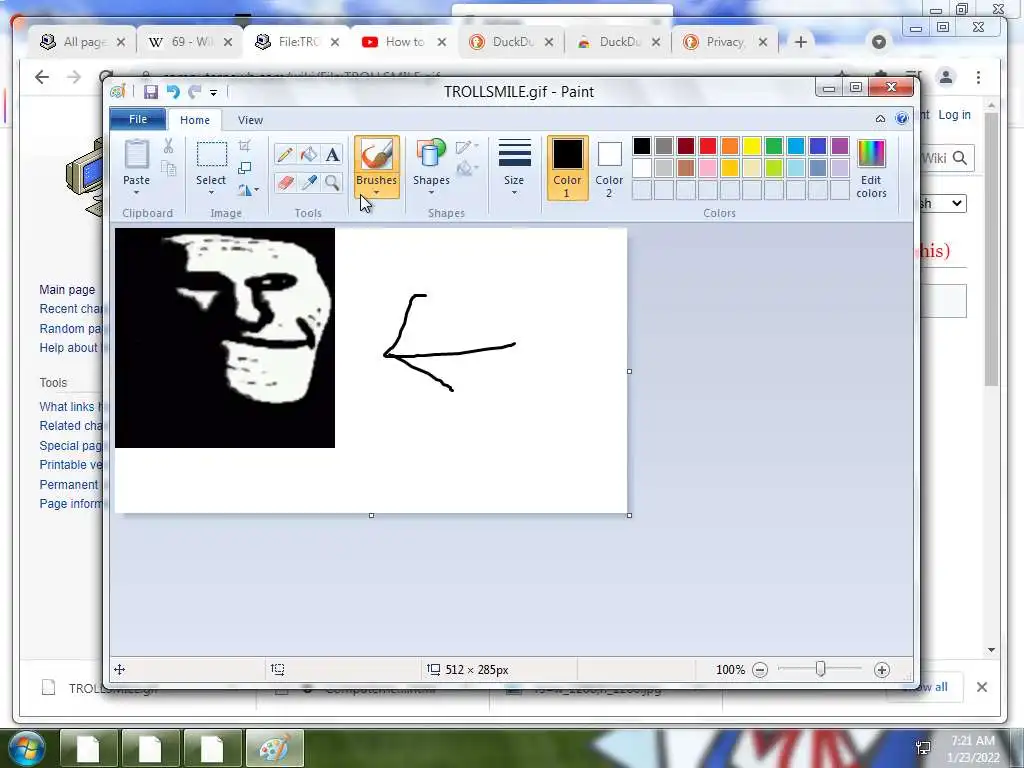
Task: Open the File menu in Paint
Action: (138, 119)
